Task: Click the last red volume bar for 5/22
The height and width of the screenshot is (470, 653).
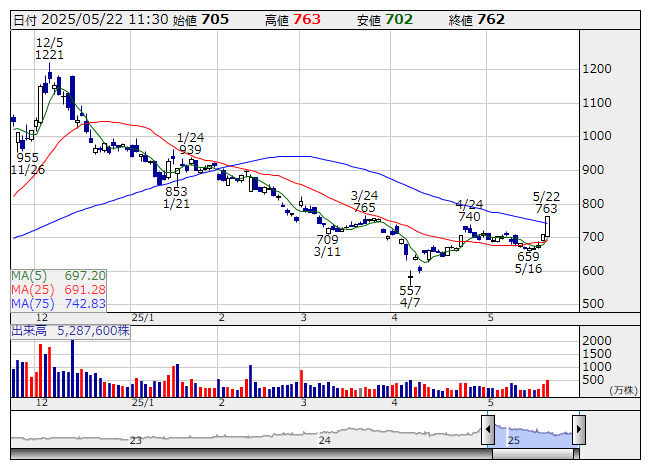Action: pyautogui.click(x=547, y=388)
